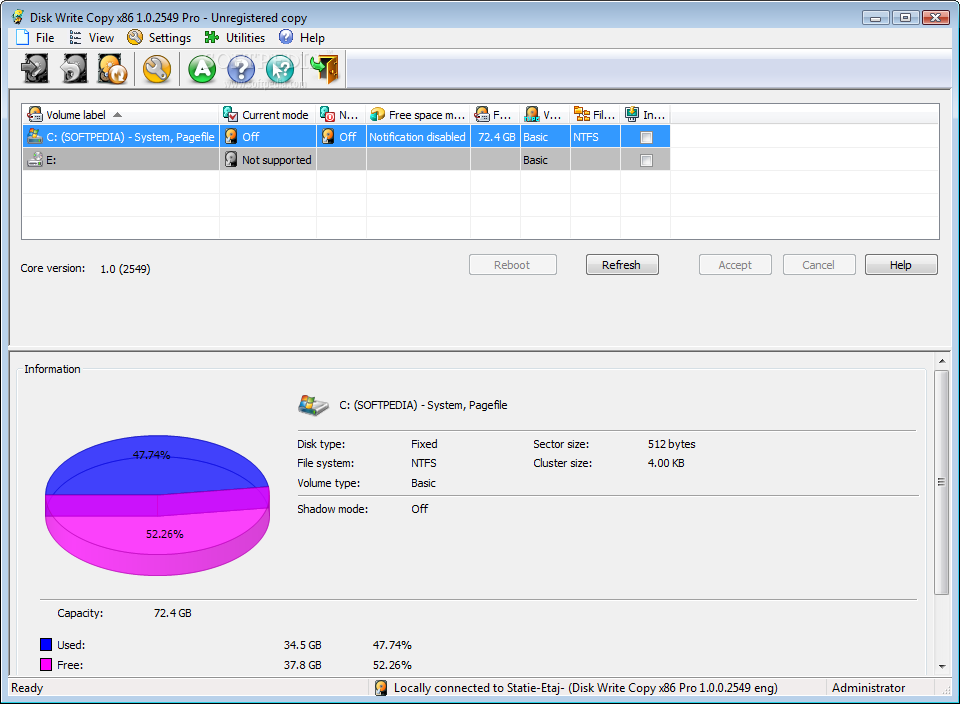Click the 'F...' column header

(495, 114)
